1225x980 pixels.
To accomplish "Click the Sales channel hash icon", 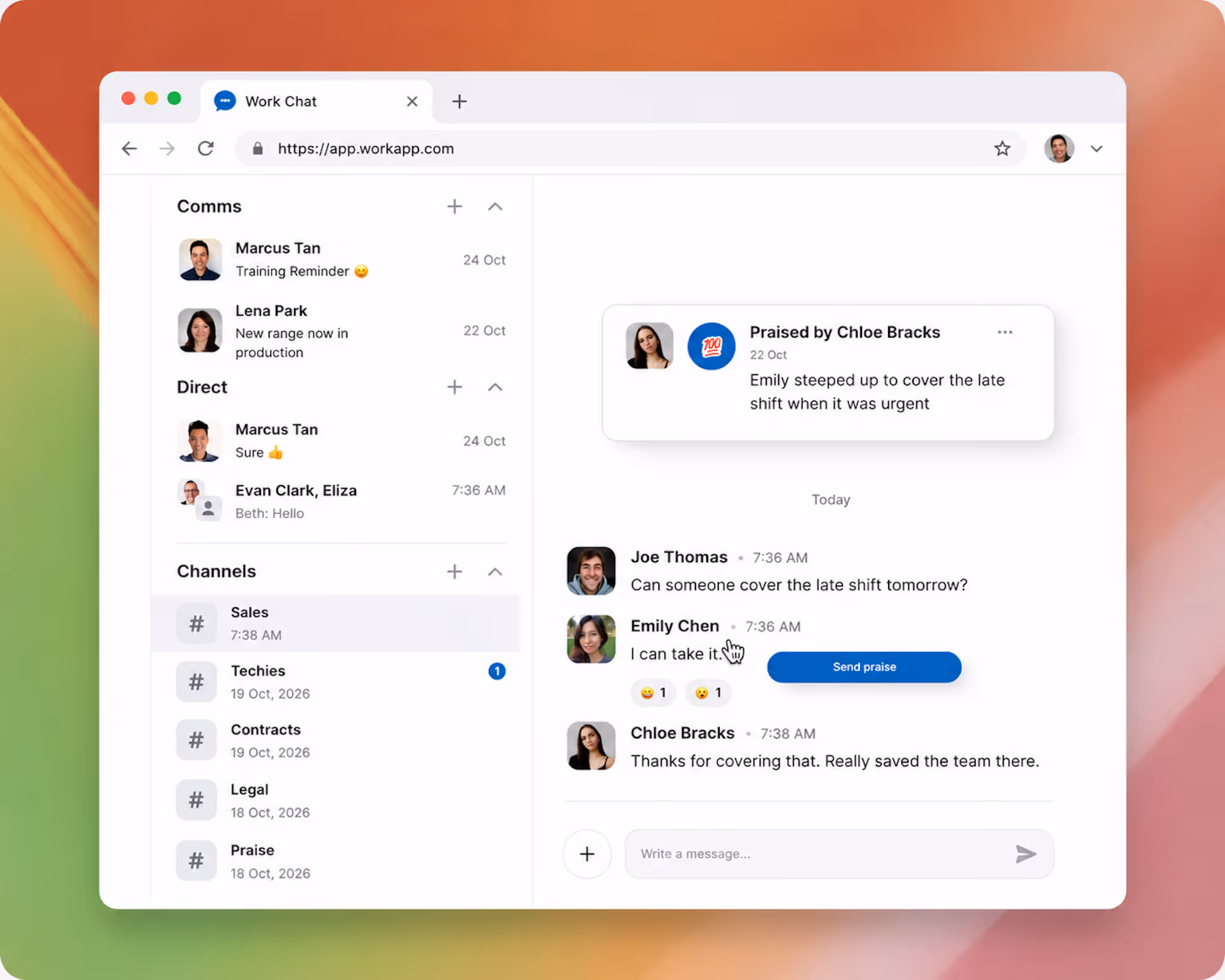I will pyautogui.click(x=197, y=623).
